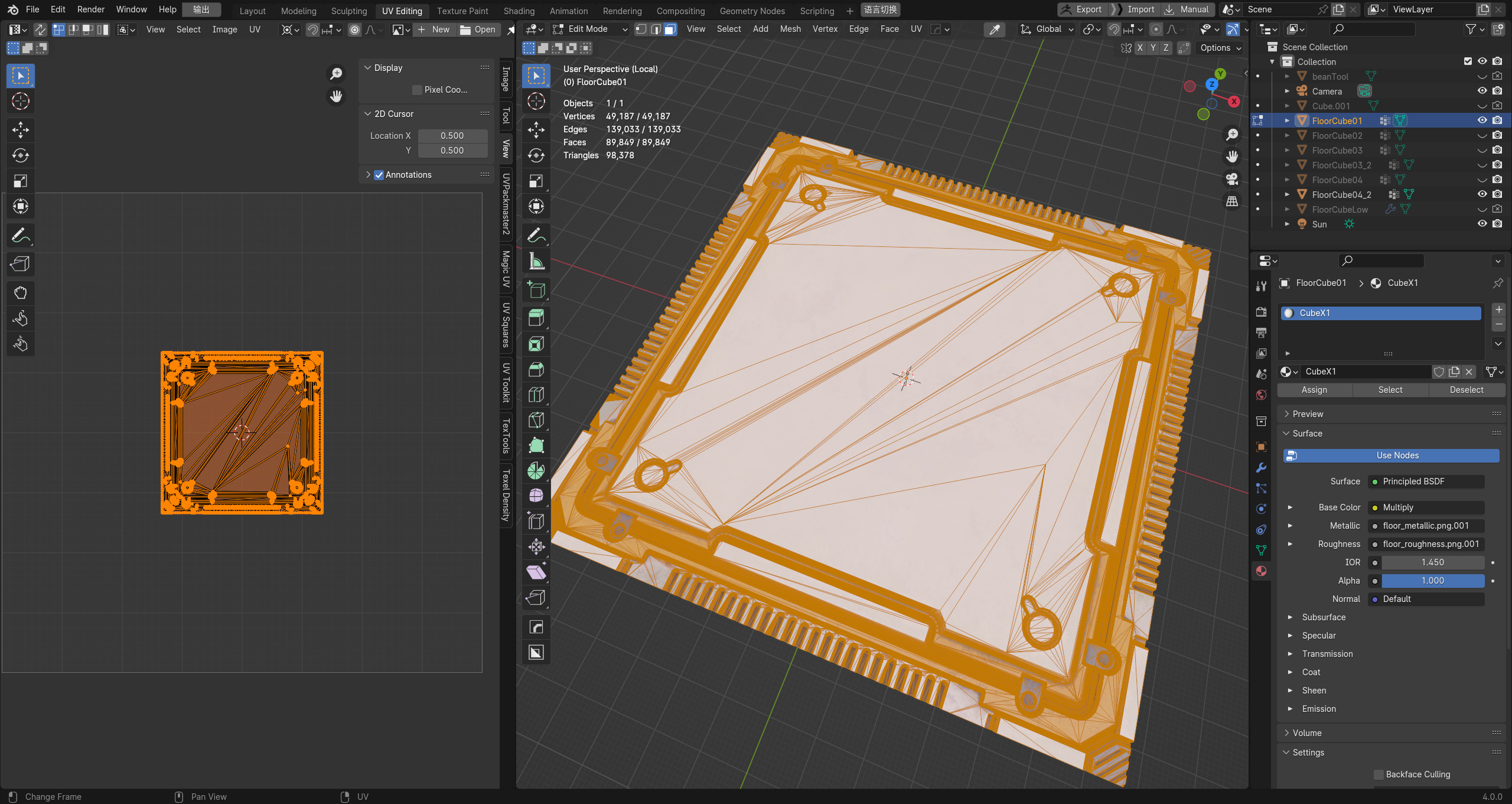Switch to the Shading workspace tab
The width and height of the screenshot is (1512, 804).
click(x=519, y=11)
